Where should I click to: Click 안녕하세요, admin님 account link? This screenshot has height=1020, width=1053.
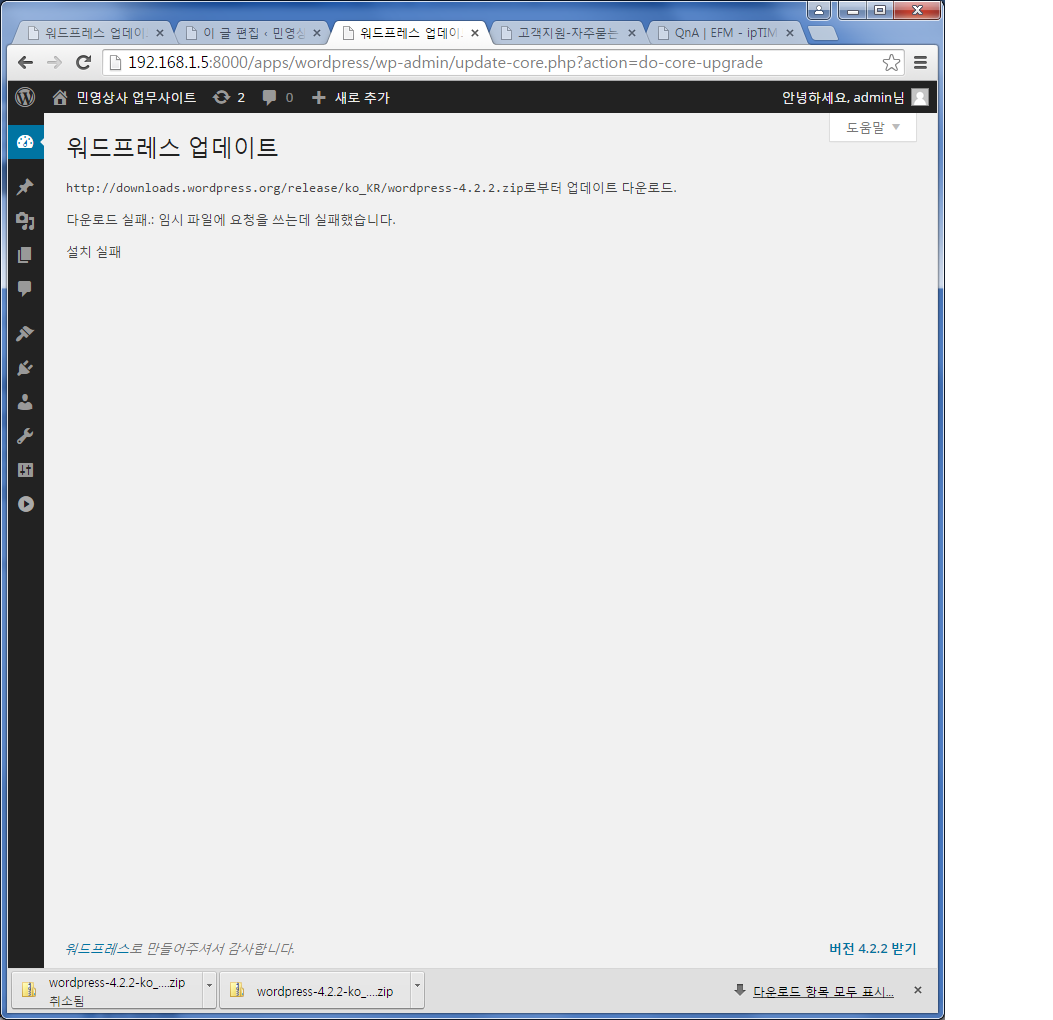pyautogui.click(x=843, y=97)
